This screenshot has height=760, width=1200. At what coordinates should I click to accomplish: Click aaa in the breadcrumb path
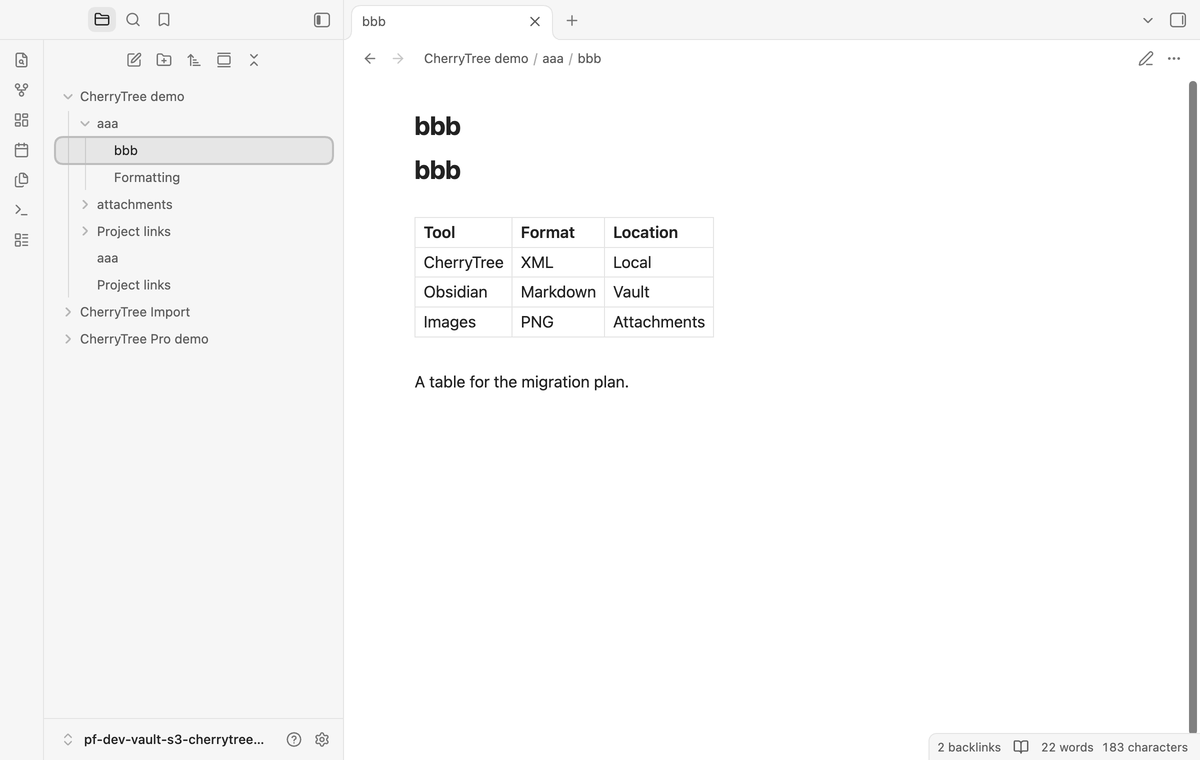point(553,59)
